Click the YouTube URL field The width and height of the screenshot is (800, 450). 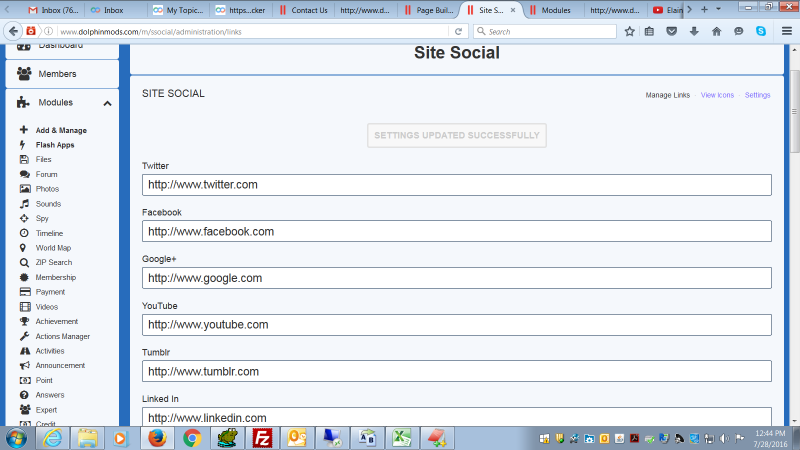coord(457,324)
